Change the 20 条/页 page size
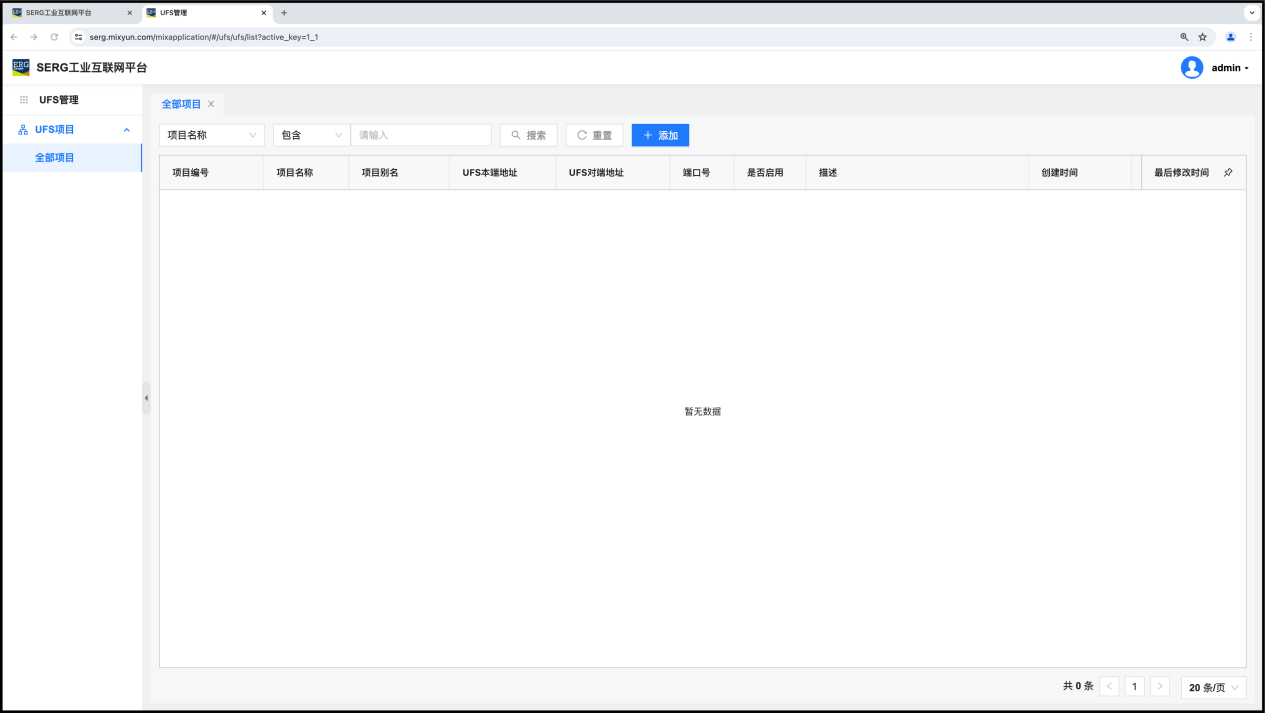 pos(1213,687)
